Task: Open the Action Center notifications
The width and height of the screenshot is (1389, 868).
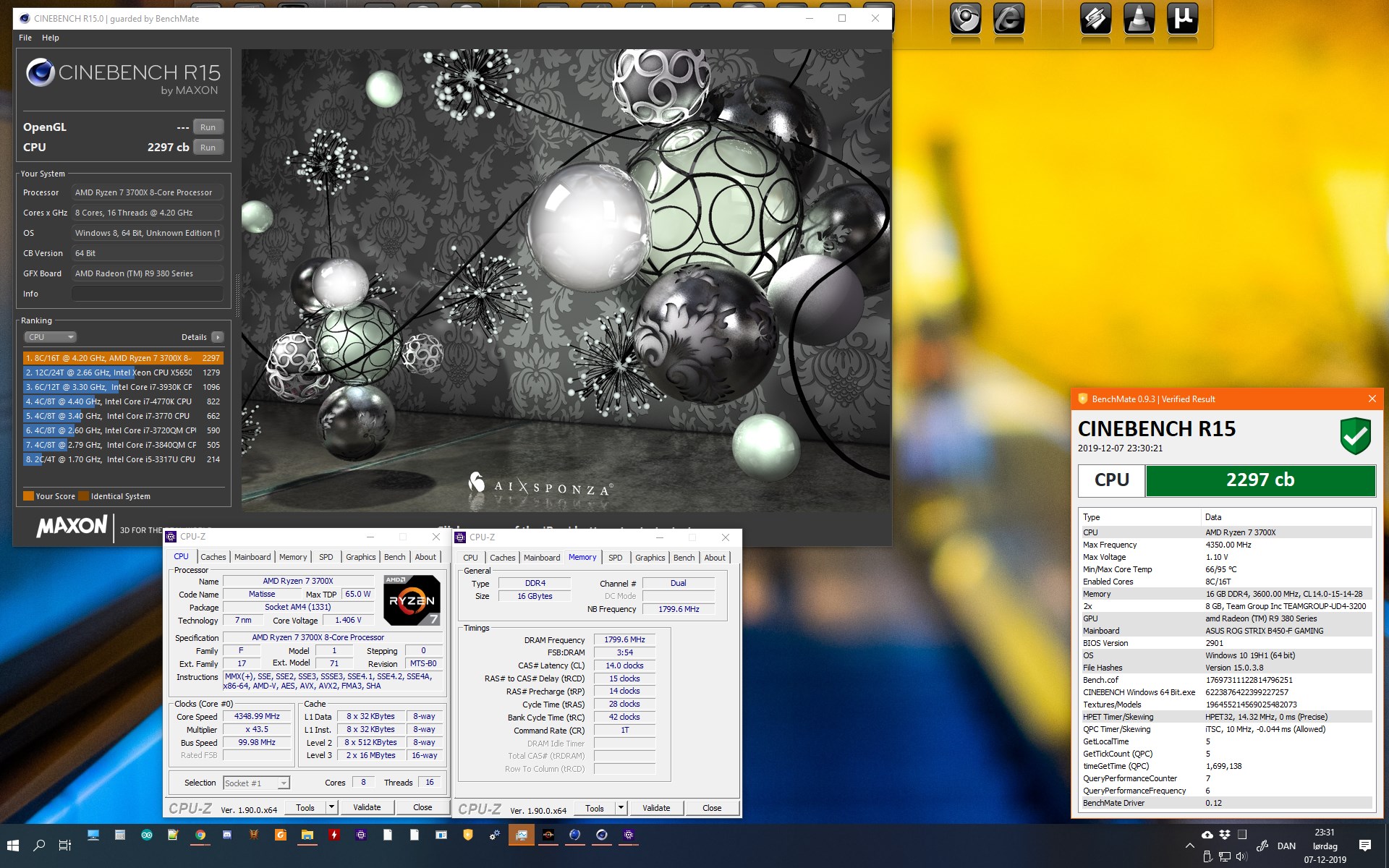Action: [x=1365, y=845]
